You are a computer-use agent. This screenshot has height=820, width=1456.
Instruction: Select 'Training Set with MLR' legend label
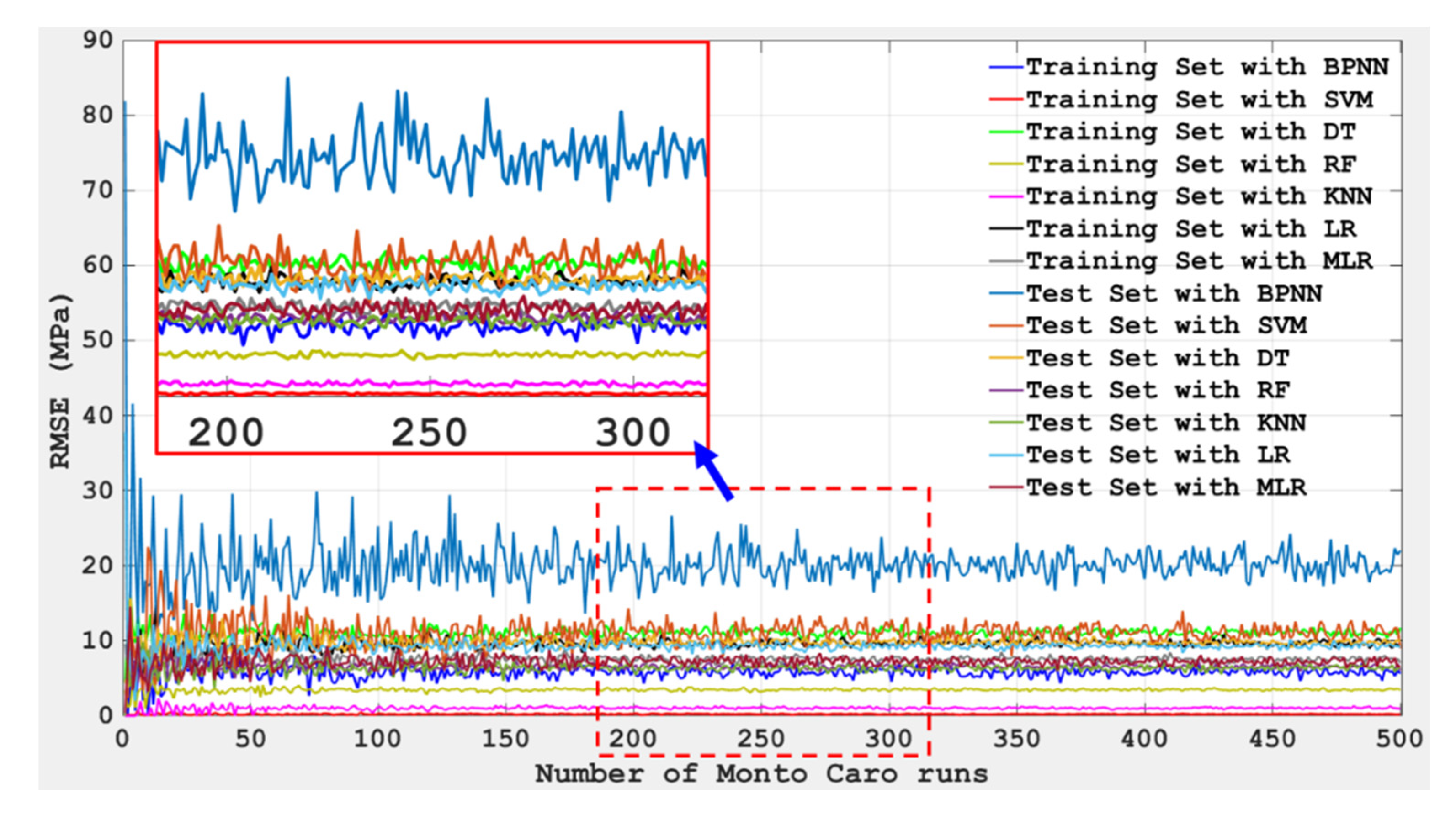(x=1199, y=261)
